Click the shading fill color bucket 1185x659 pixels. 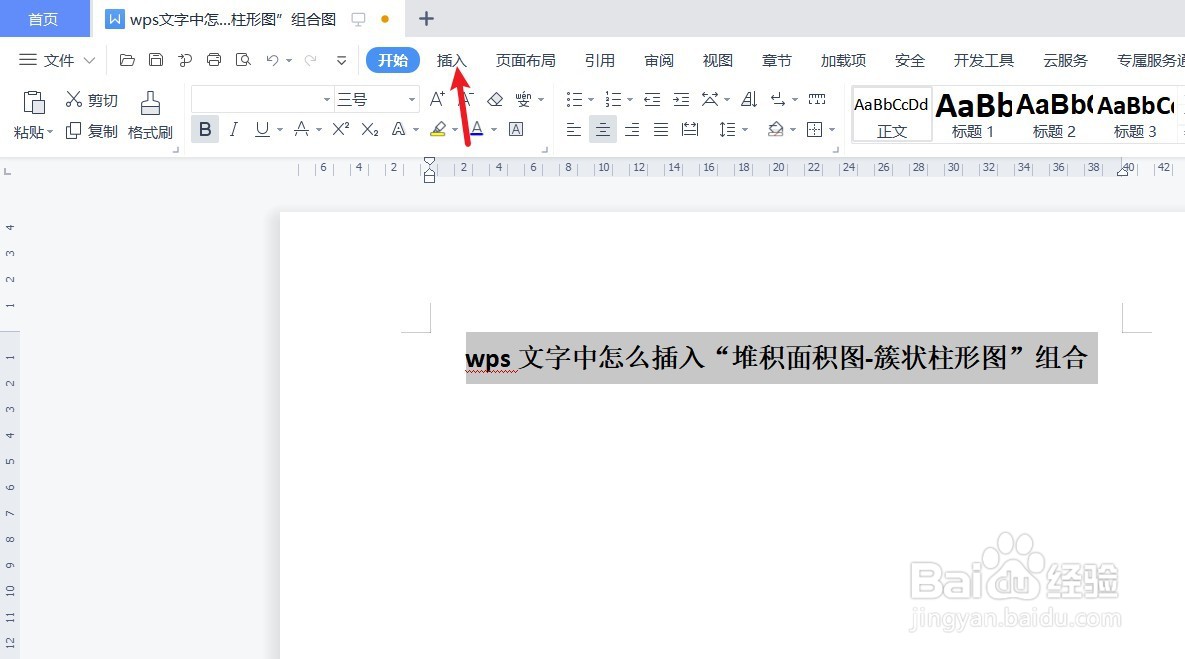[775, 129]
